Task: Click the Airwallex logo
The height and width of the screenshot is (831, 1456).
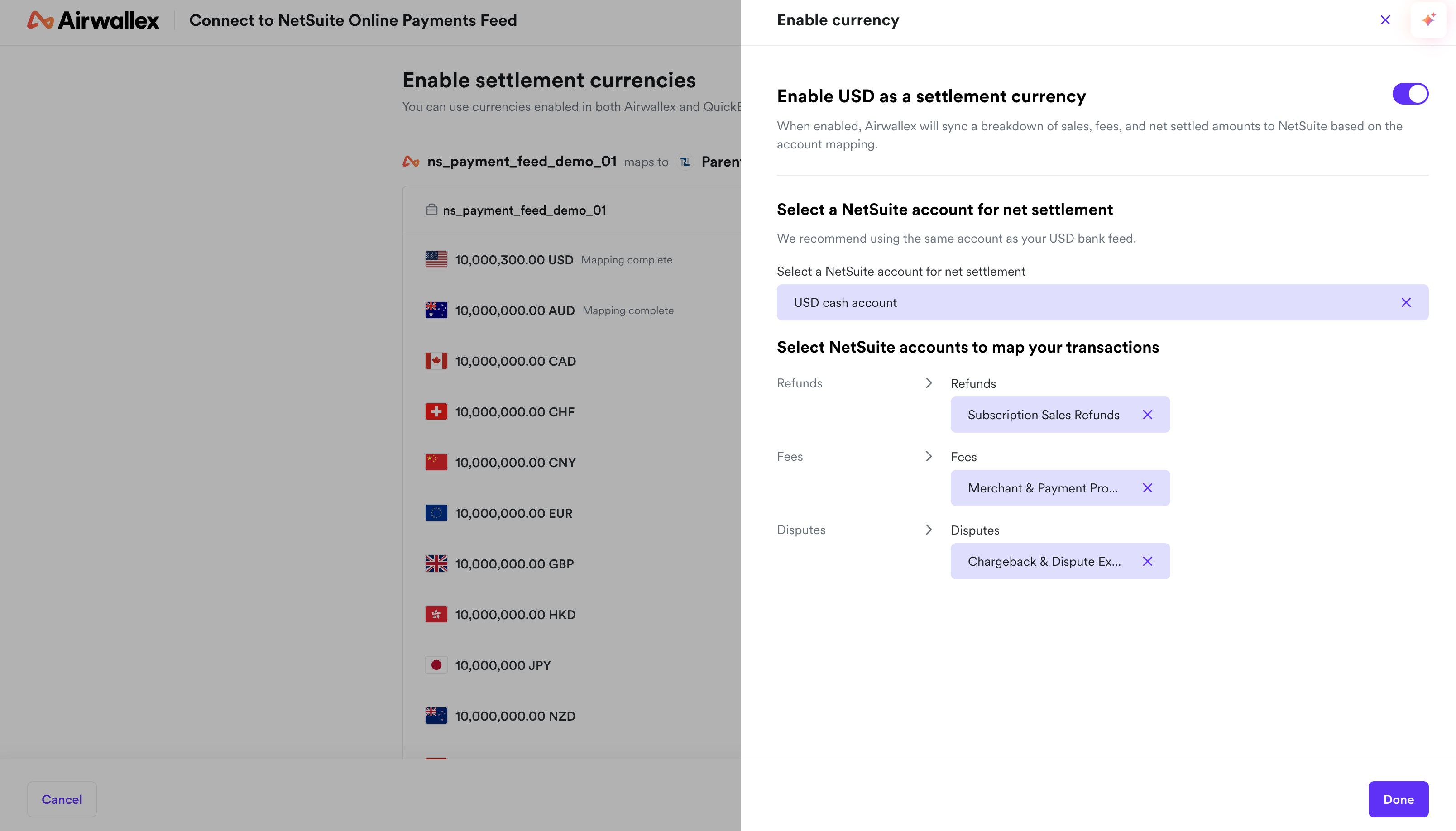Action: pyautogui.click(x=92, y=20)
